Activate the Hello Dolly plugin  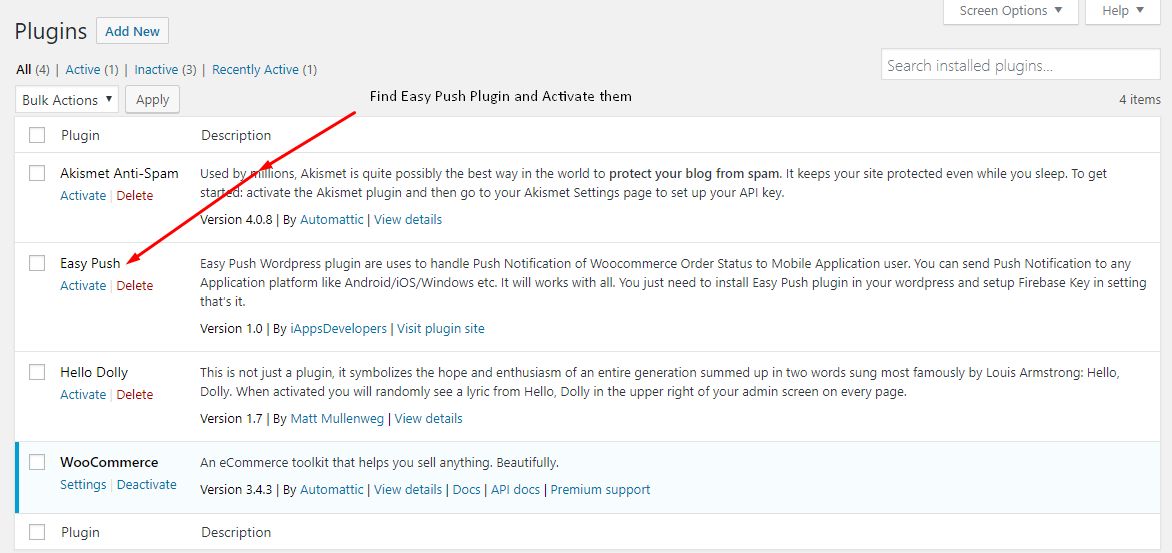pyautogui.click(x=83, y=395)
